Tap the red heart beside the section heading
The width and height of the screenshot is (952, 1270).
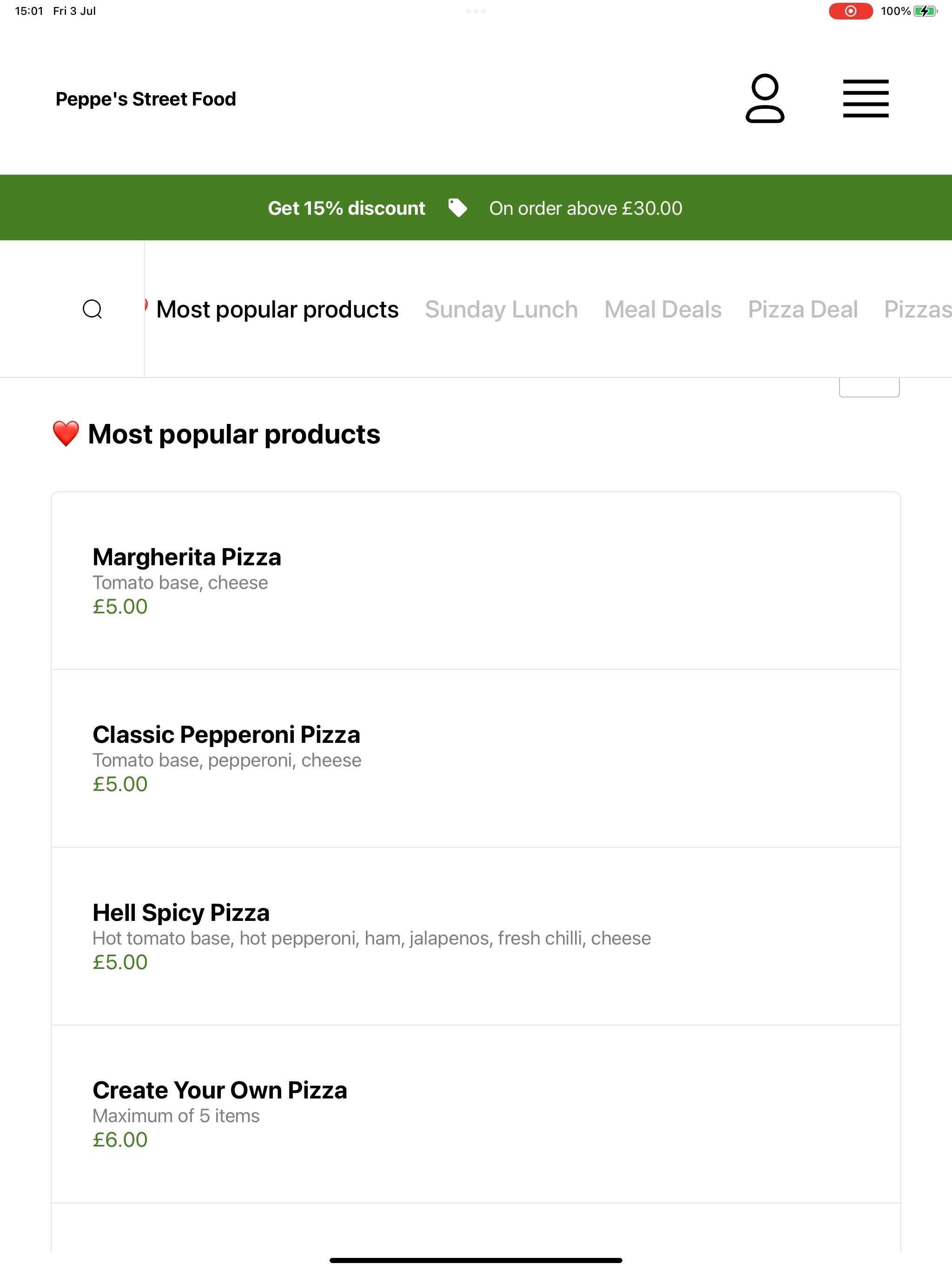[66, 433]
